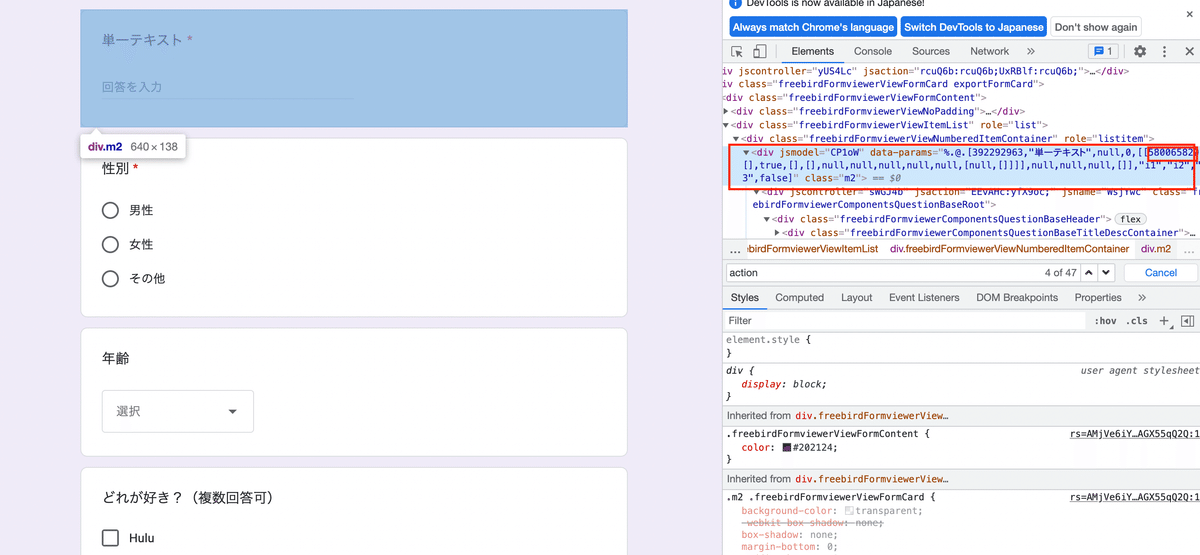Cancel the DevTools element search
This screenshot has height=555, width=1200.
[x=1160, y=272]
